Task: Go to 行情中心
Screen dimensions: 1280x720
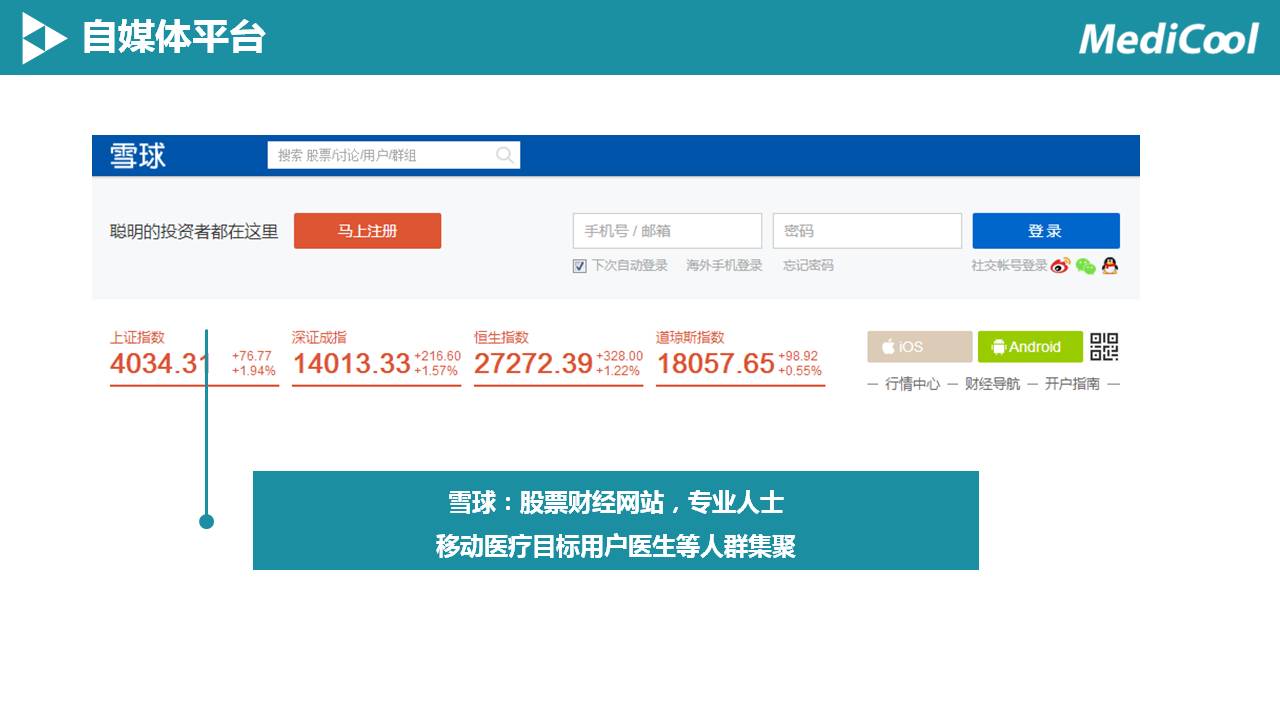Action: pyautogui.click(x=912, y=384)
